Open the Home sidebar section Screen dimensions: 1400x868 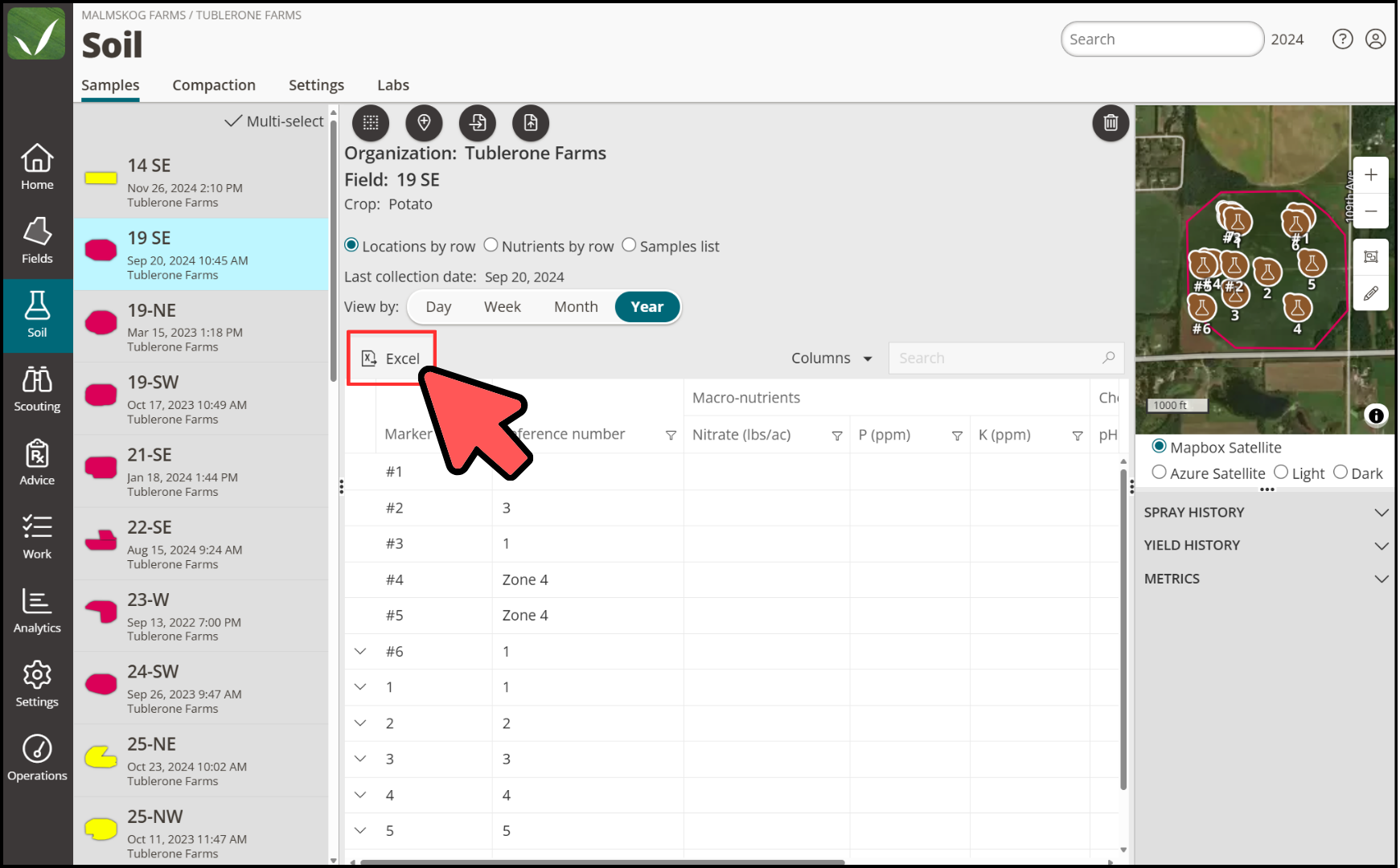pyautogui.click(x=37, y=167)
